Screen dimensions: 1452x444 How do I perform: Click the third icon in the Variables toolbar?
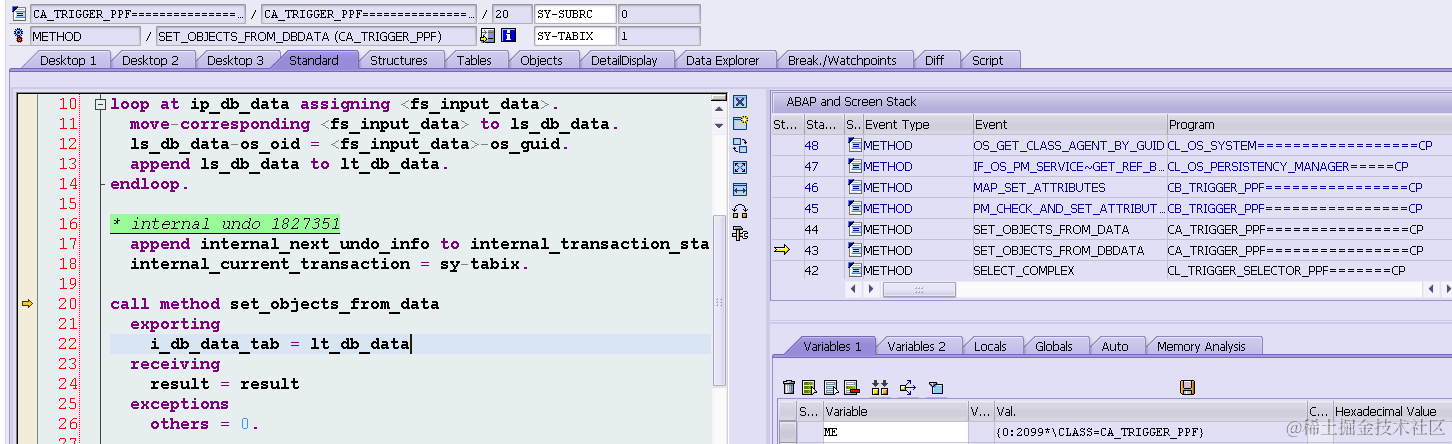pos(830,387)
